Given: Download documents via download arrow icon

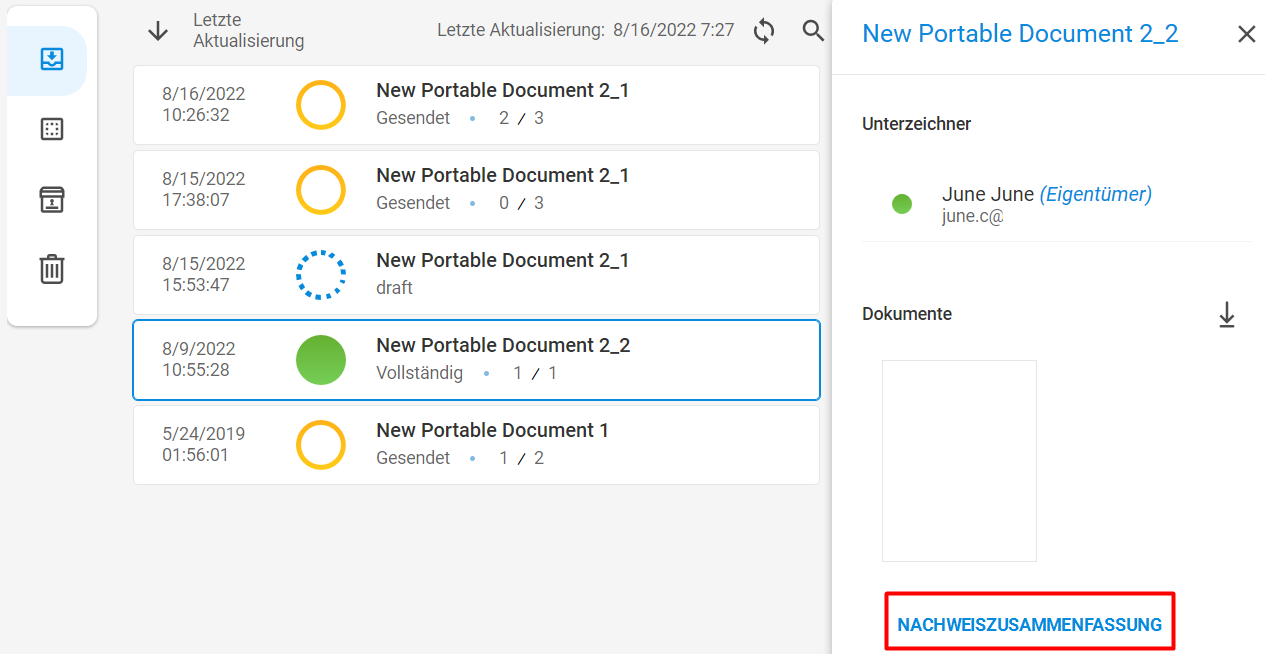Looking at the screenshot, I should pos(1227,314).
